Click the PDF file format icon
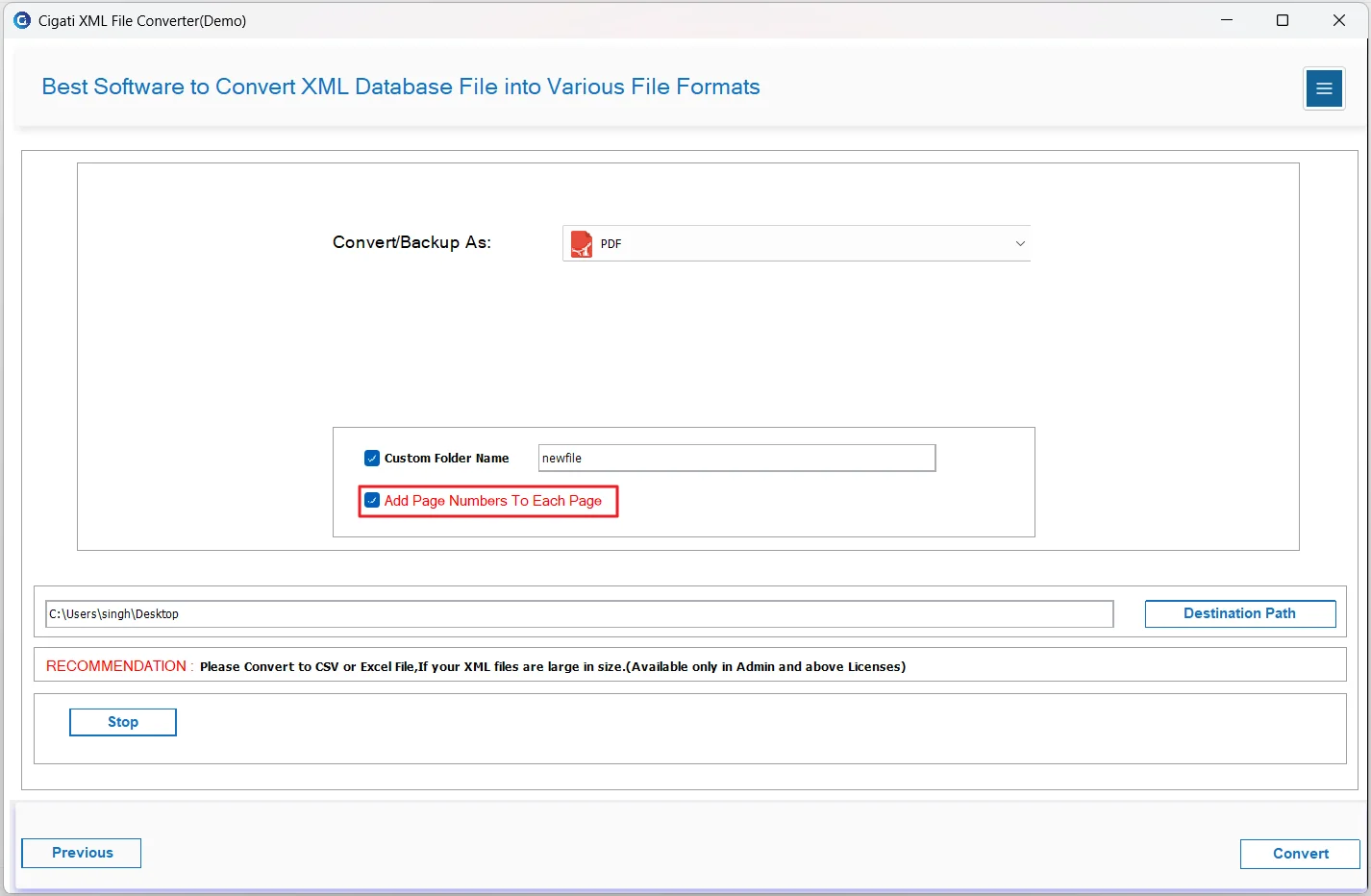 click(x=582, y=244)
